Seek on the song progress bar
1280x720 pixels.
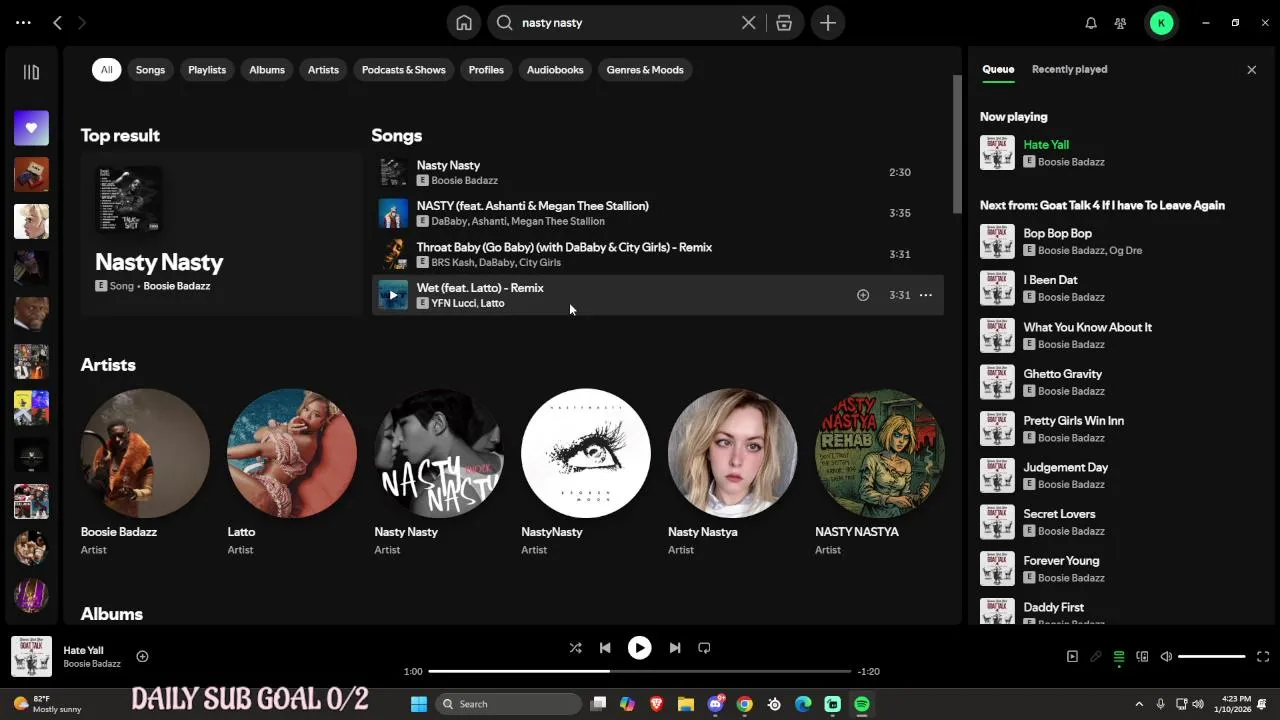(x=640, y=671)
